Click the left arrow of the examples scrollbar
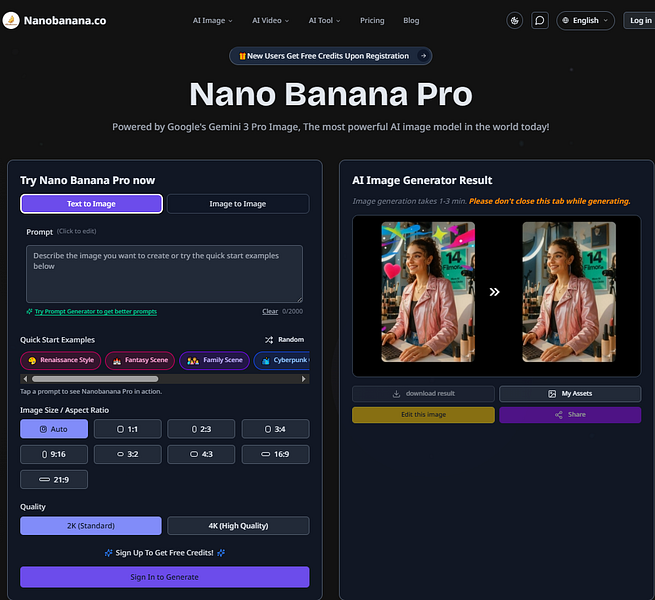This screenshot has width=655, height=600. pos(25,379)
